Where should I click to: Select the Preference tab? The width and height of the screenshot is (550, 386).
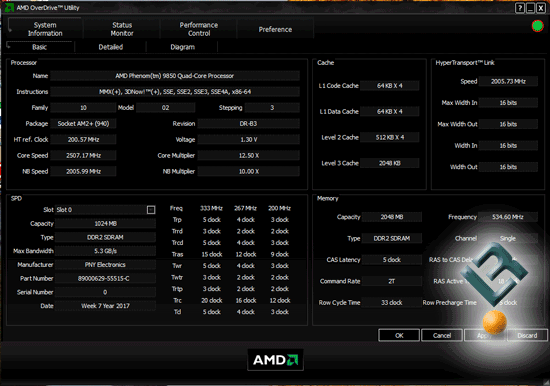tap(275, 29)
